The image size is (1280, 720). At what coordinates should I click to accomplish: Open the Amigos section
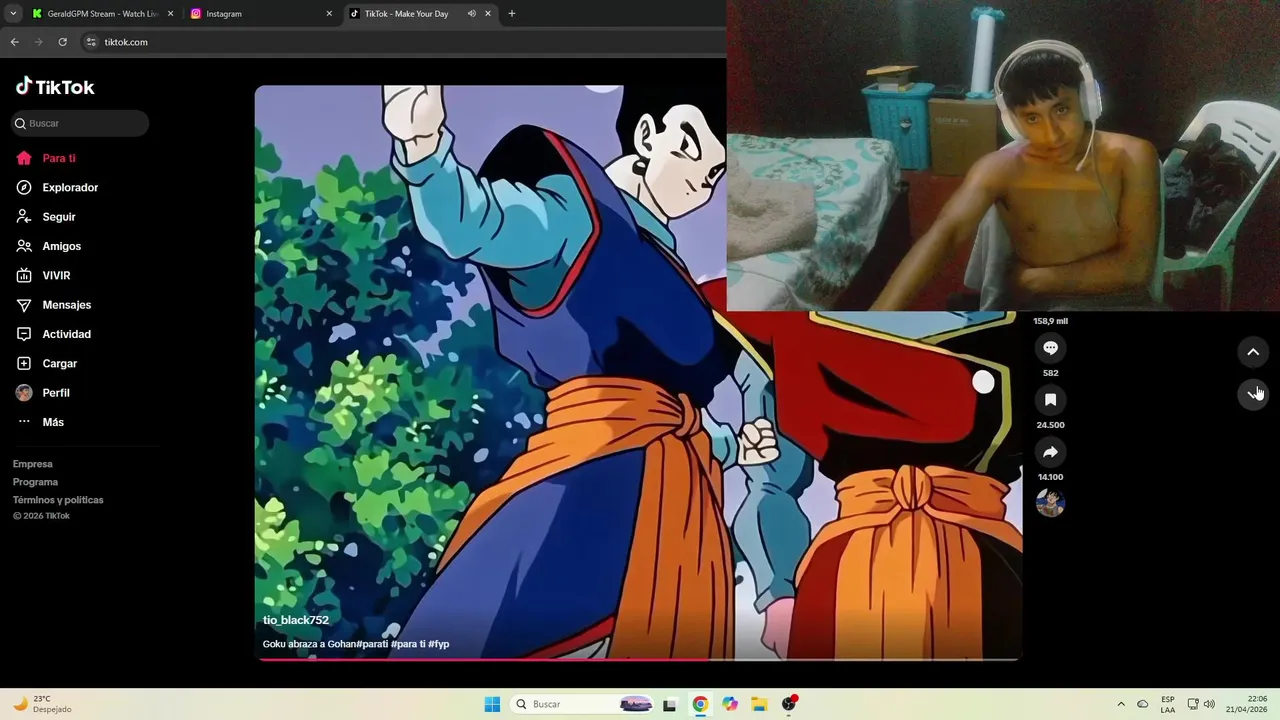click(62, 246)
